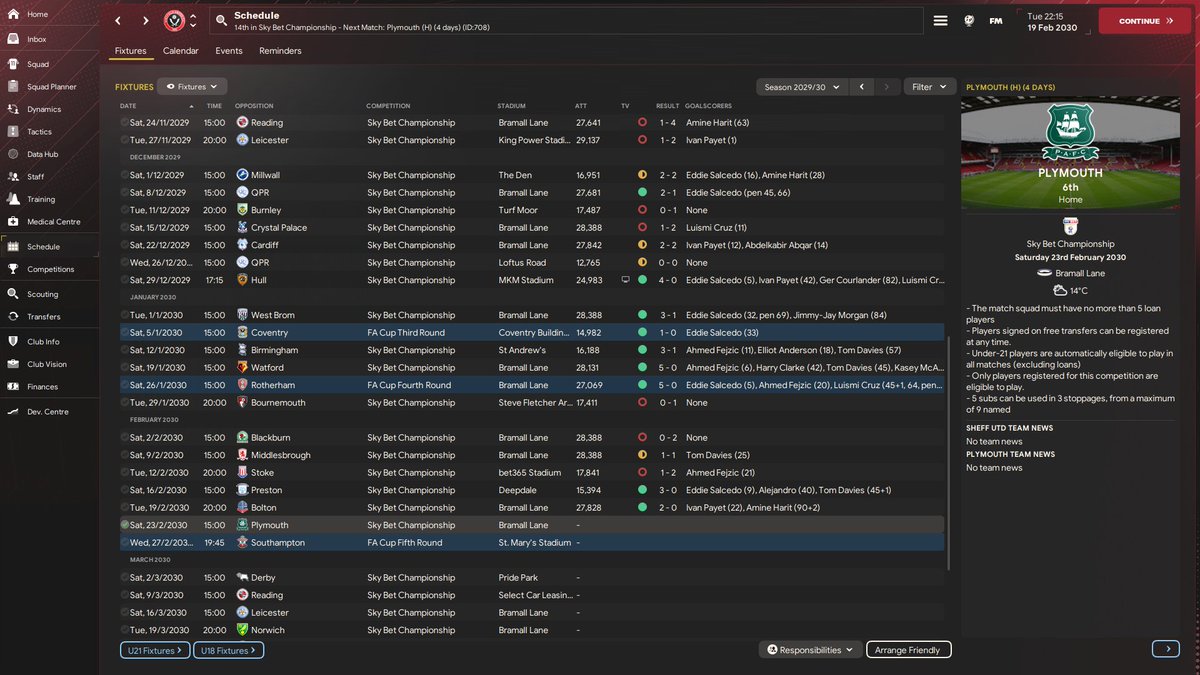1200x675 pixels.
Task: Switch to the Calendar tab
Action: pos(181,50)
